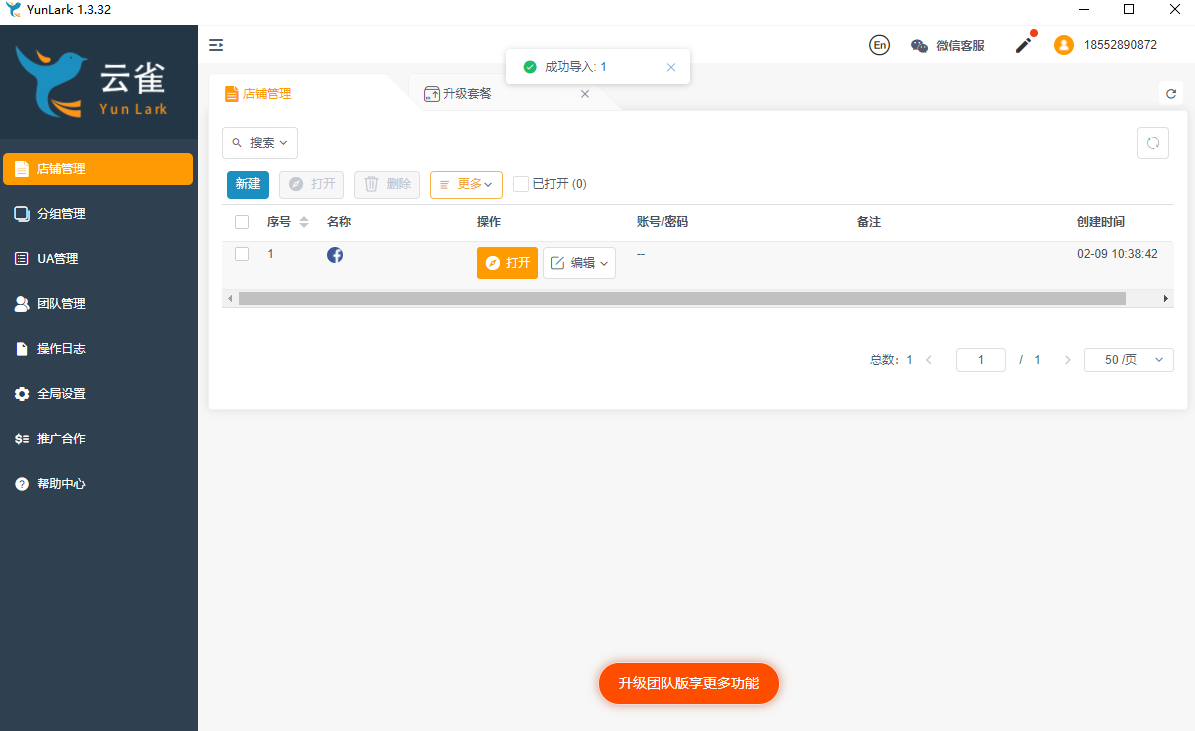Click the 名称 column header
This screenshot has height=731, width=1195.
(x=339, y=222)
